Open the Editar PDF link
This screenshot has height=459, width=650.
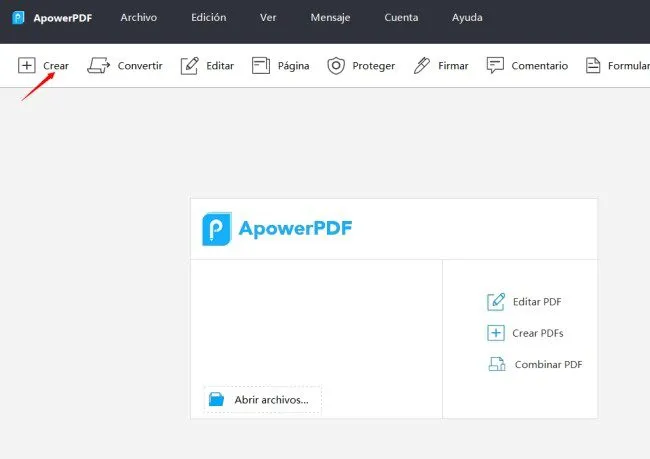[537, 302]
